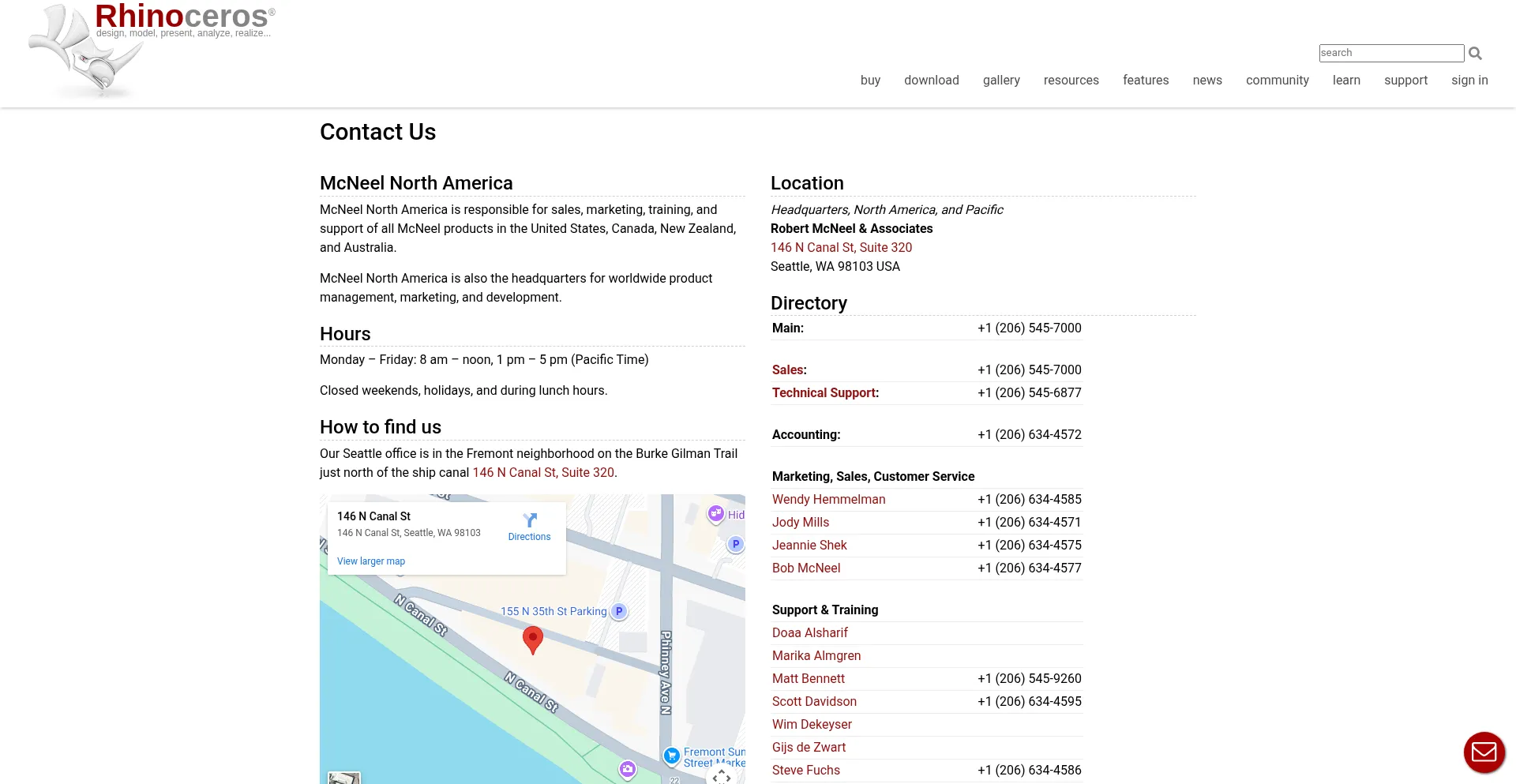This screenshot has height=784, width=1516.
Task: Select the 155 N 35th St Parking marker
Action: [x=620, y=611]
